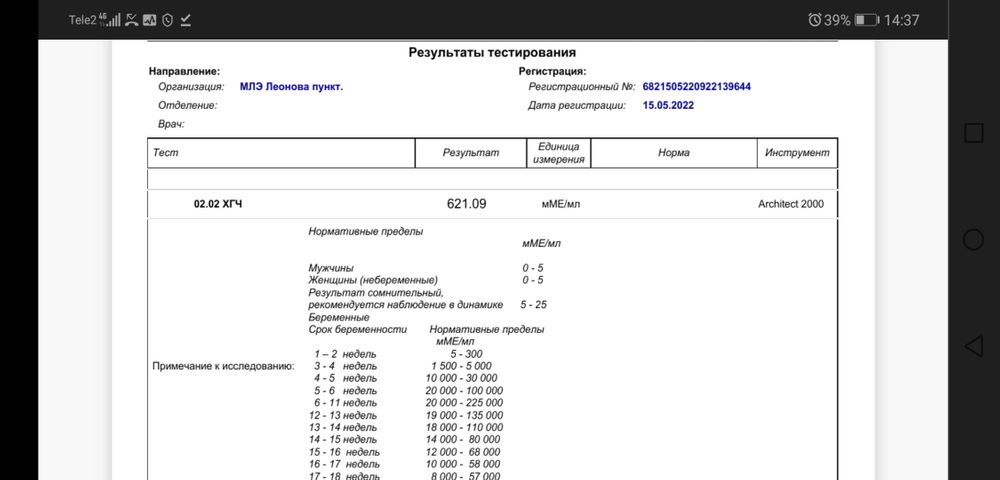Select the text Нормативные пределы at top
1000x480 pixels.
click(x=365, y=232)
